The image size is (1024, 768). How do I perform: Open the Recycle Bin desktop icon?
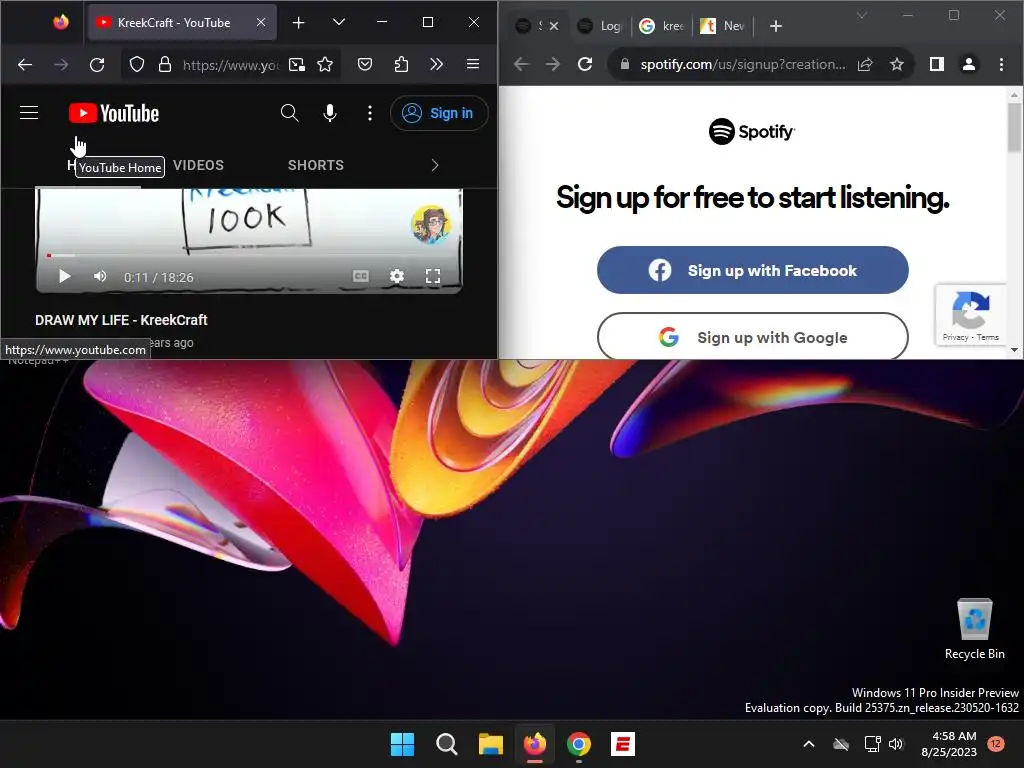[x=974, y=628]
